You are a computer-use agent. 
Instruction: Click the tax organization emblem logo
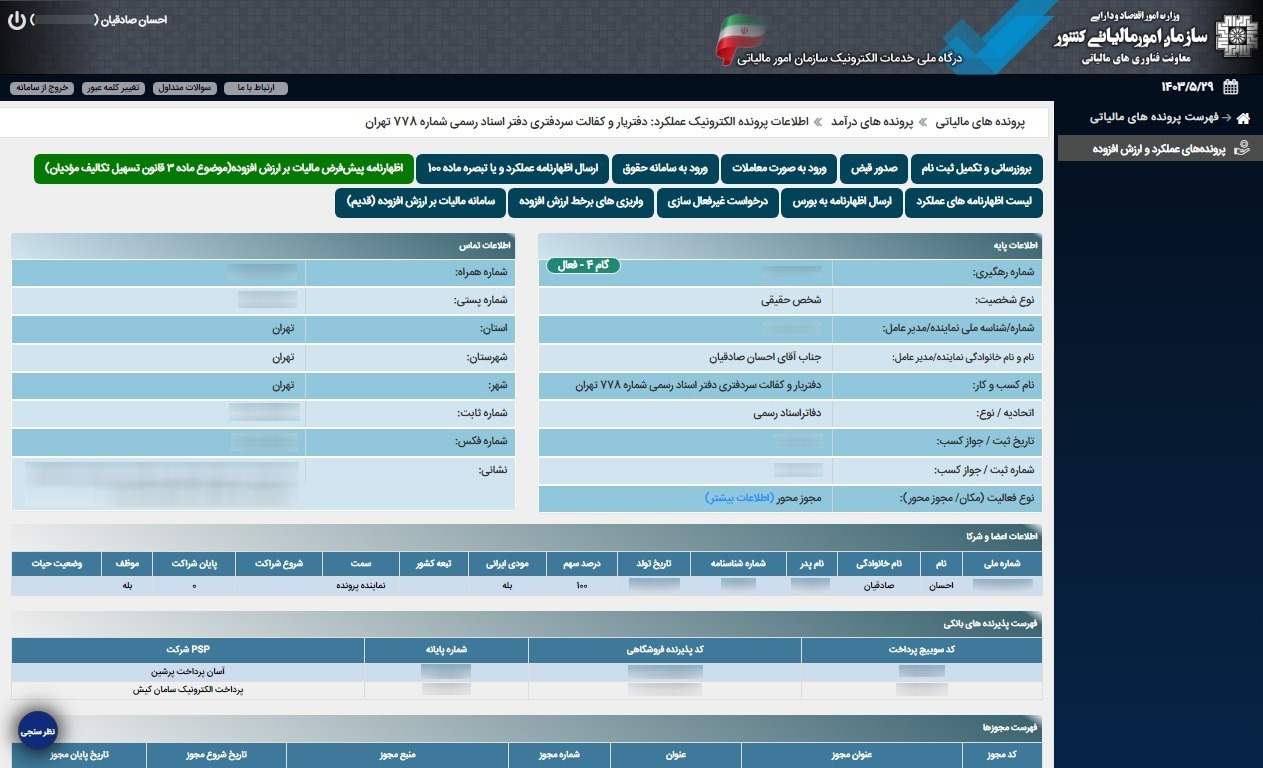coord(1237,37)
